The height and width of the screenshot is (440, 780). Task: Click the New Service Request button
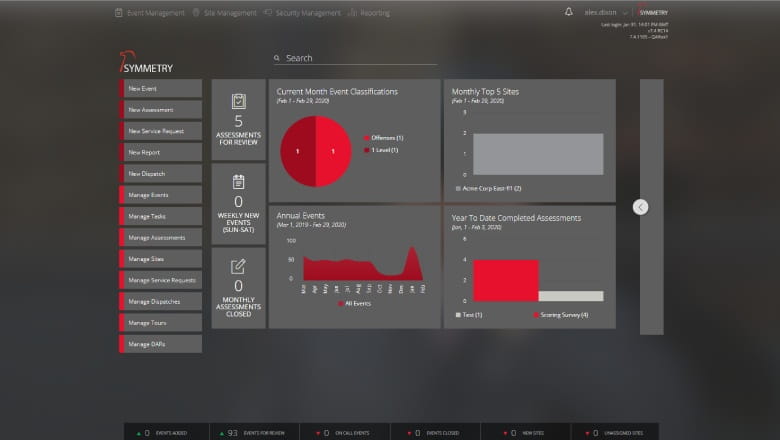click(160, 131)
